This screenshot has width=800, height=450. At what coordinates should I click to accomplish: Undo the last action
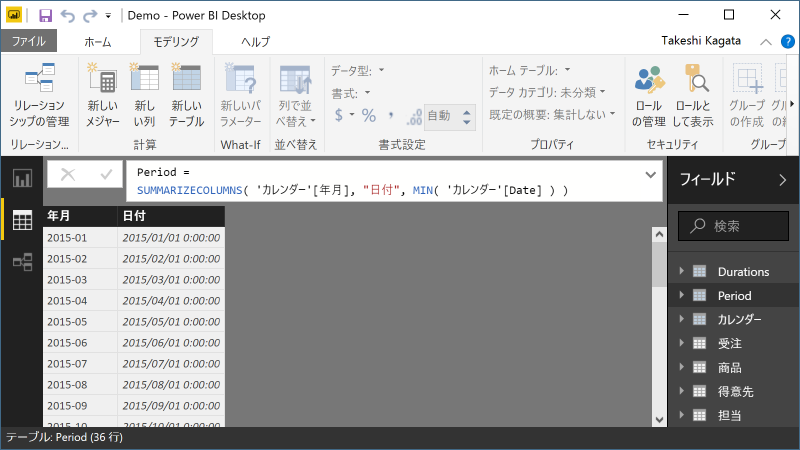click(x=67, y=16)
